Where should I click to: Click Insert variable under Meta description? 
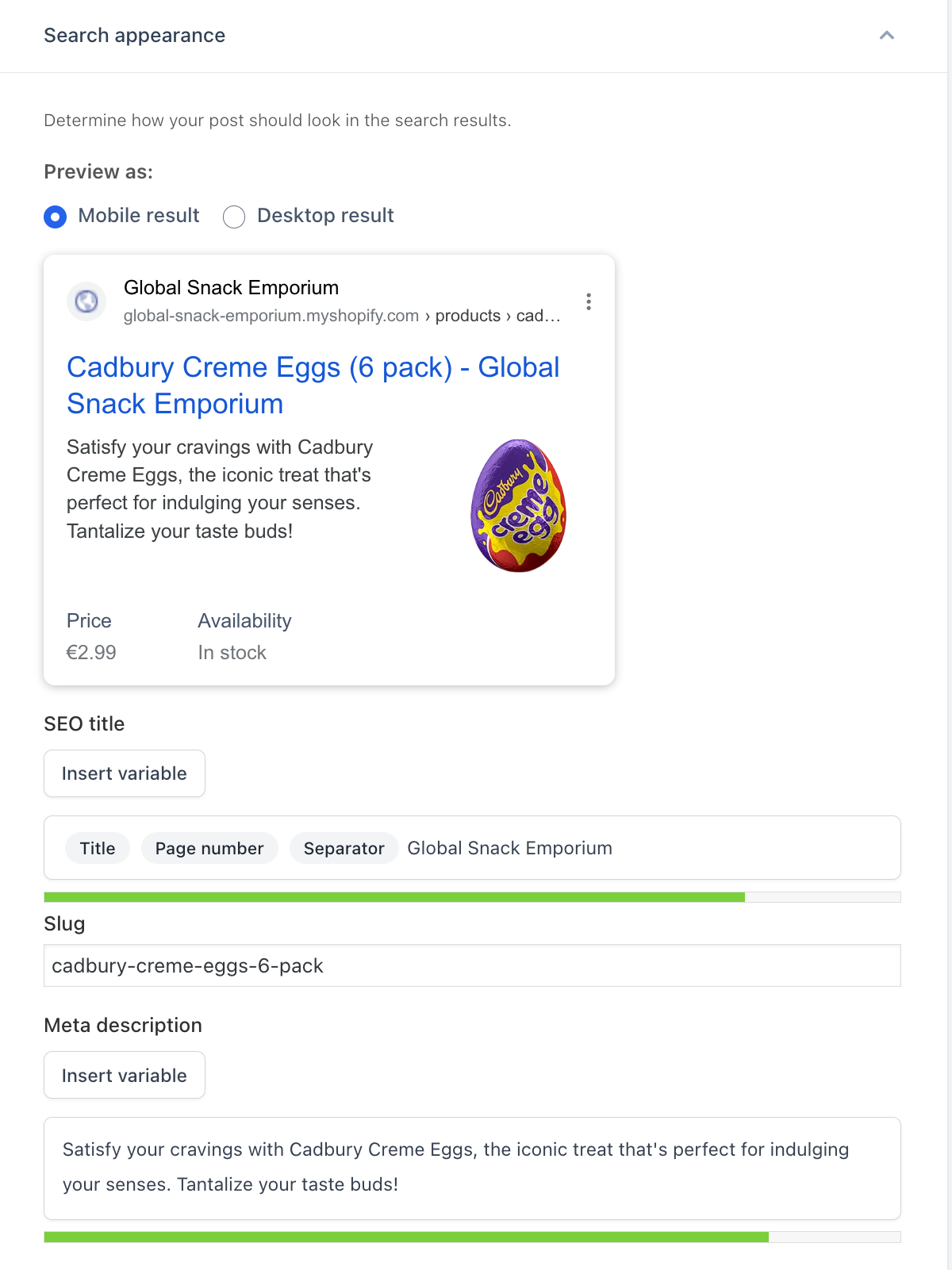coord(125,1076)
